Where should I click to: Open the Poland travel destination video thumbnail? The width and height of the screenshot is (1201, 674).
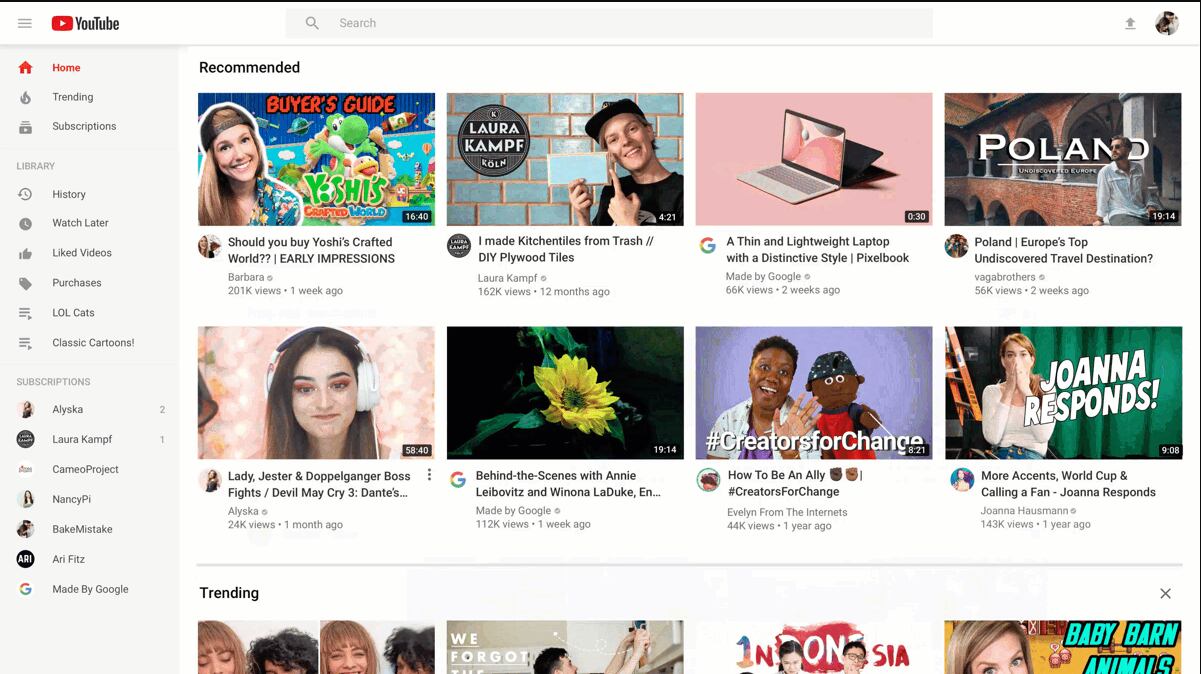[1062, 158]
